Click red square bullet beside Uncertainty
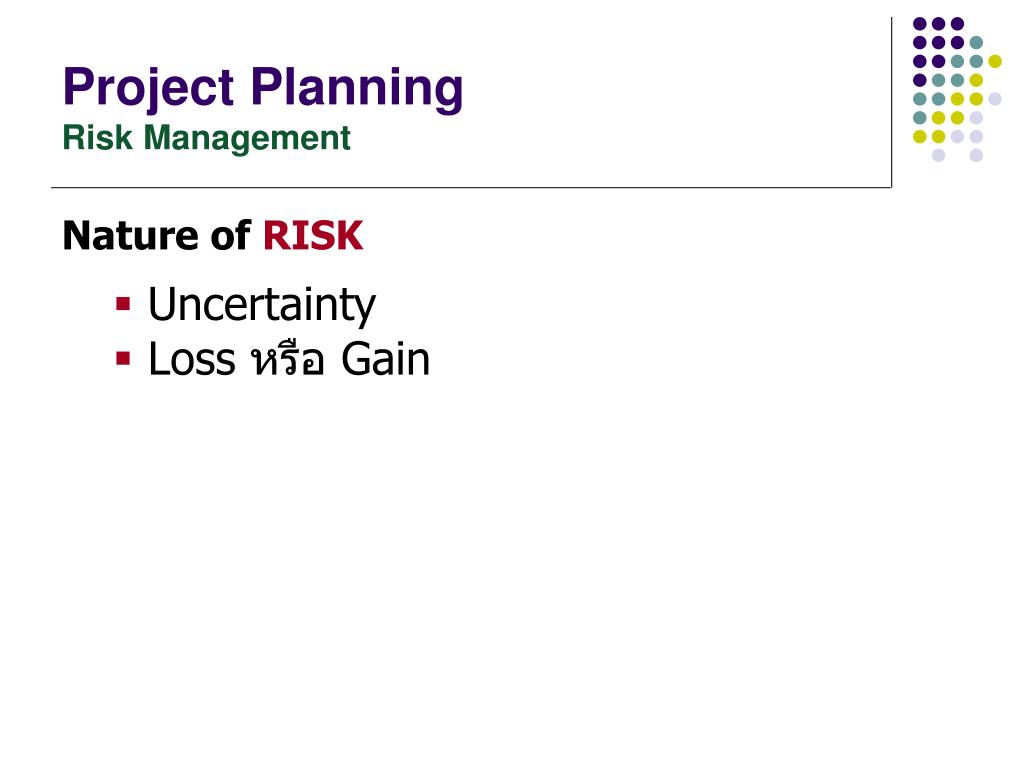 tap(123, 304)
